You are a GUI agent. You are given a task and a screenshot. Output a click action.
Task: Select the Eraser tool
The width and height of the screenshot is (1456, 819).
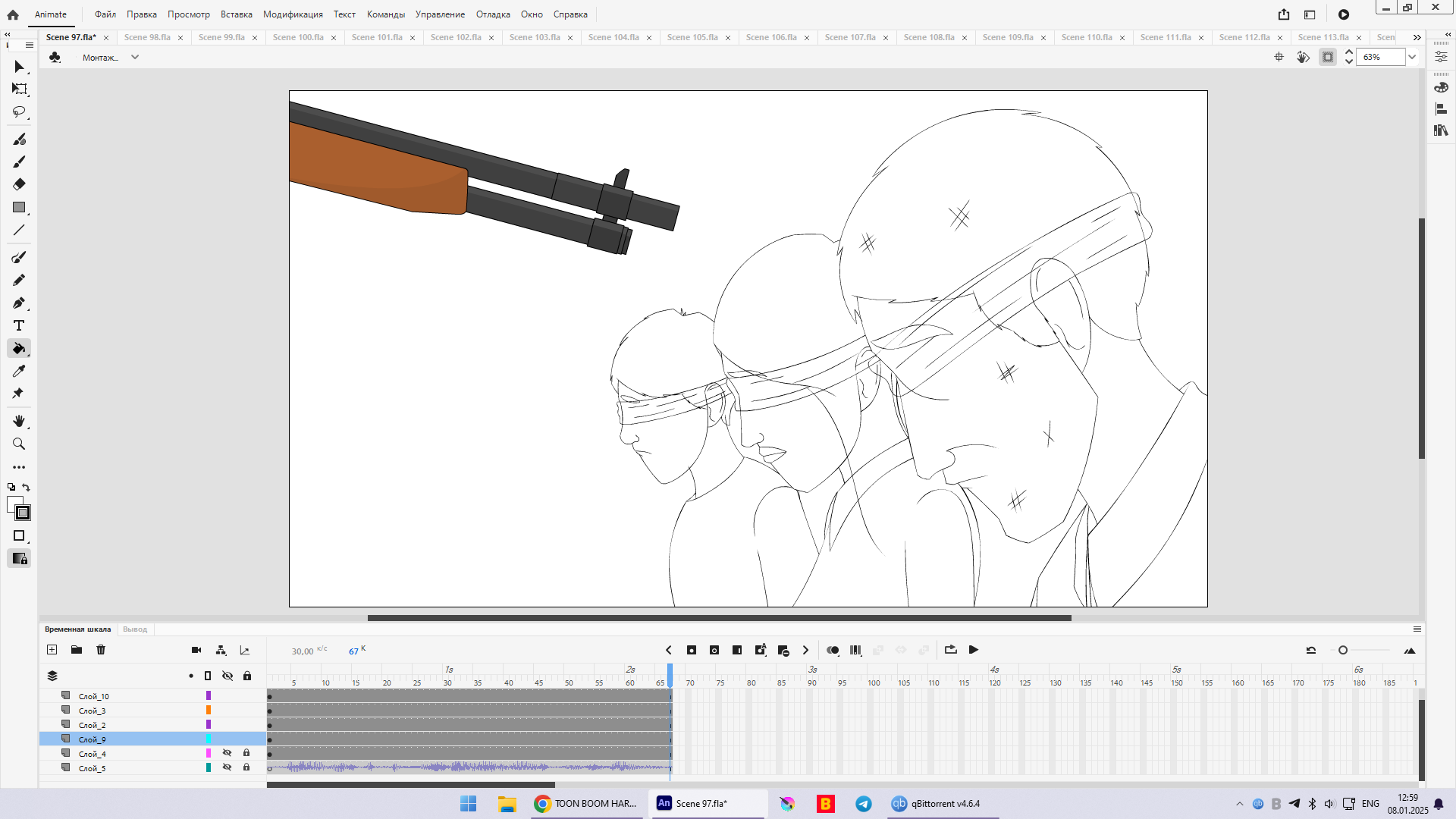(20, 184)
